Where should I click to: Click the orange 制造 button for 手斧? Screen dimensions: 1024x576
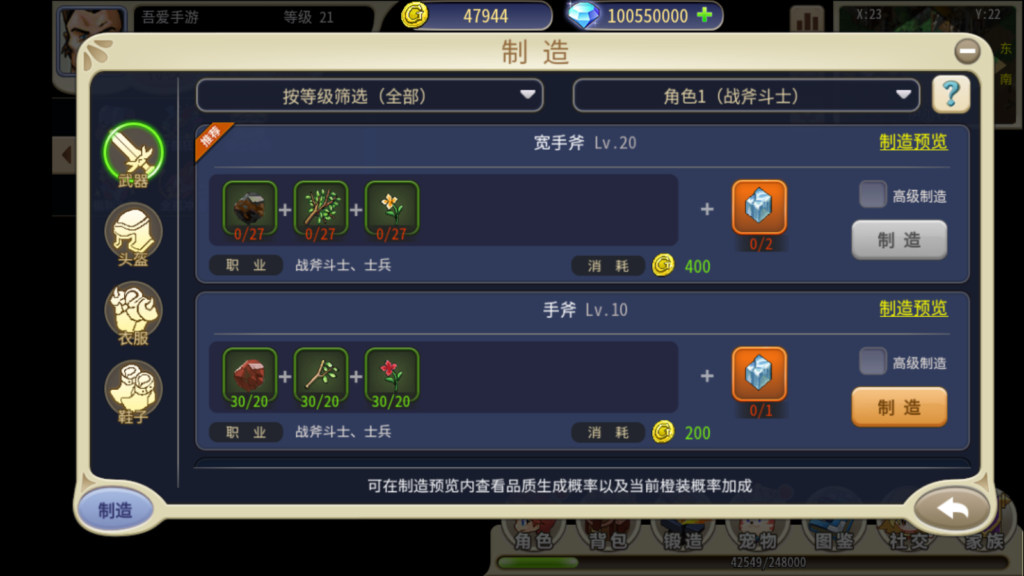899,407
